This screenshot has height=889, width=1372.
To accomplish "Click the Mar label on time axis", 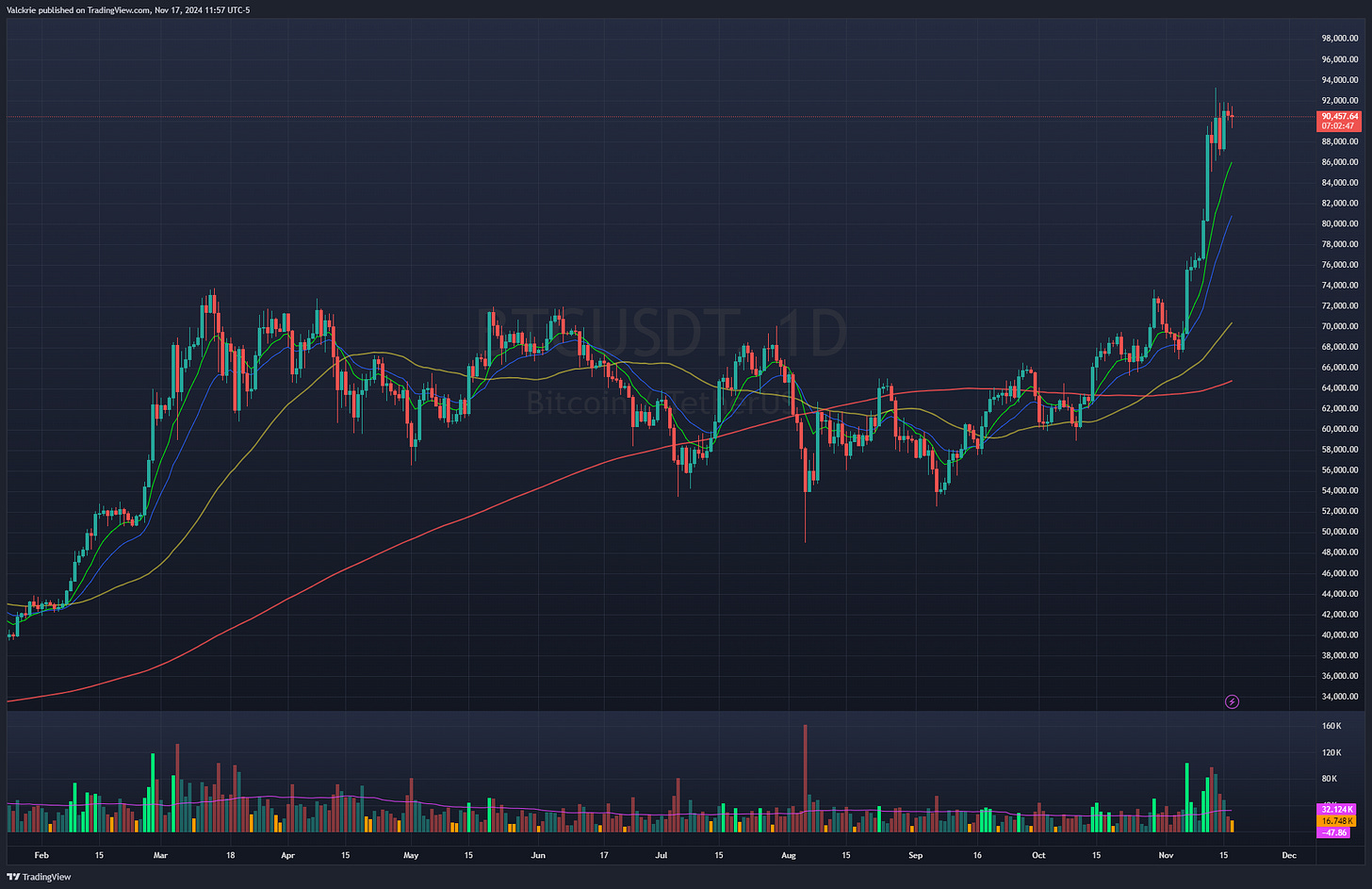I will pos(160,856).
